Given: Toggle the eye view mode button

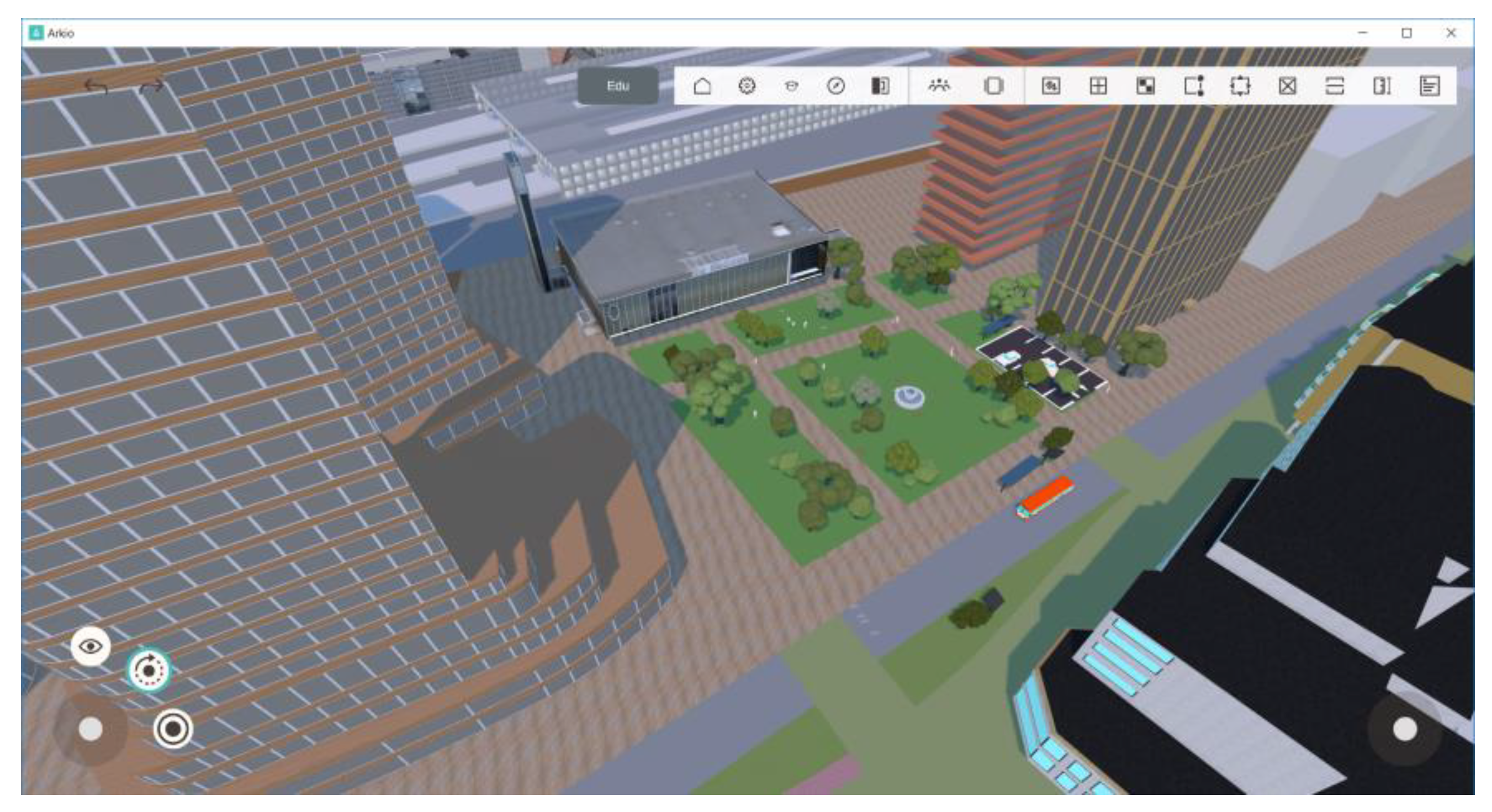Looking at the screenshot, I should click(91, 646).
